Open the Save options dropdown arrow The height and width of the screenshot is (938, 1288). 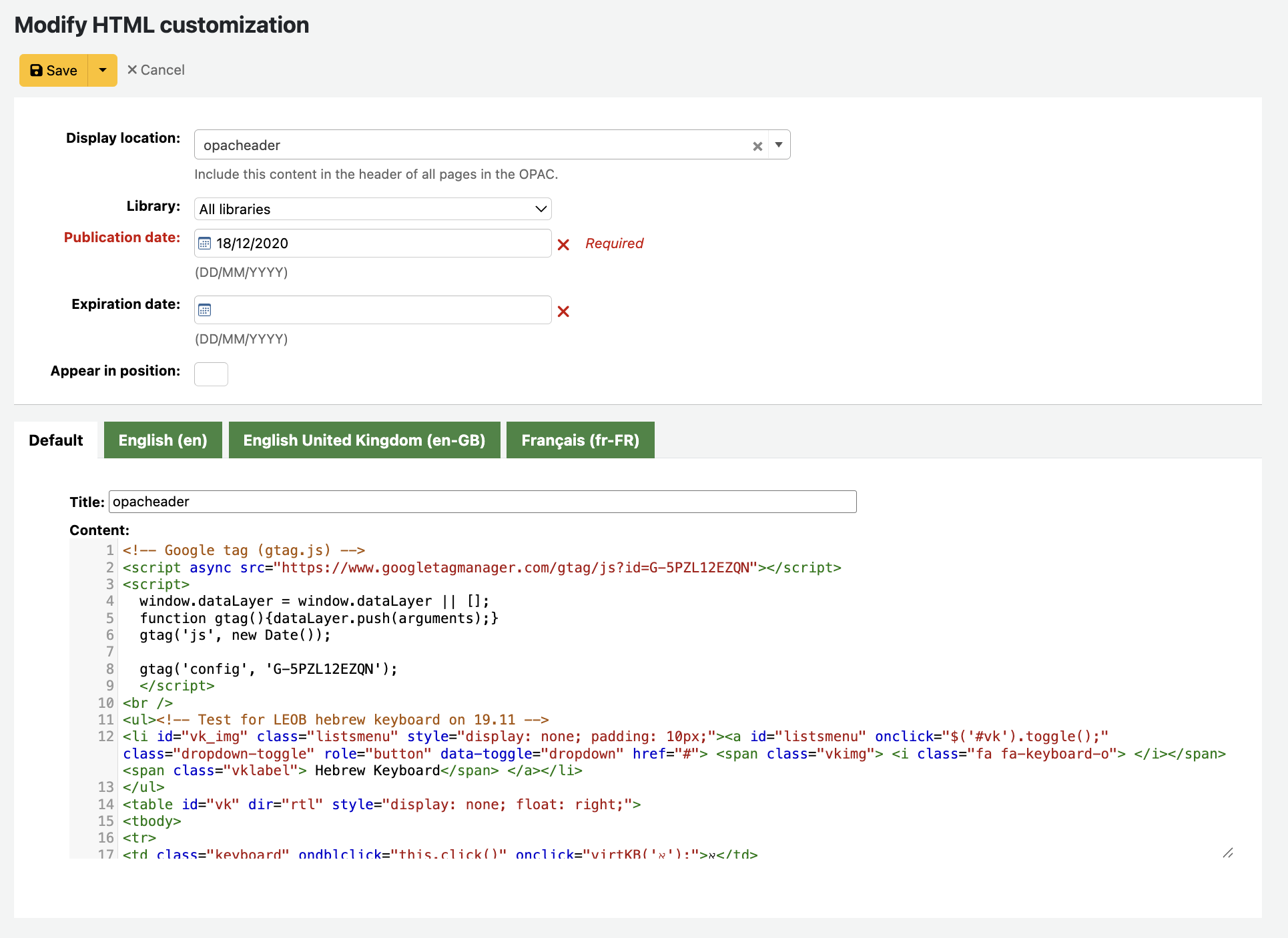point(103,70)
